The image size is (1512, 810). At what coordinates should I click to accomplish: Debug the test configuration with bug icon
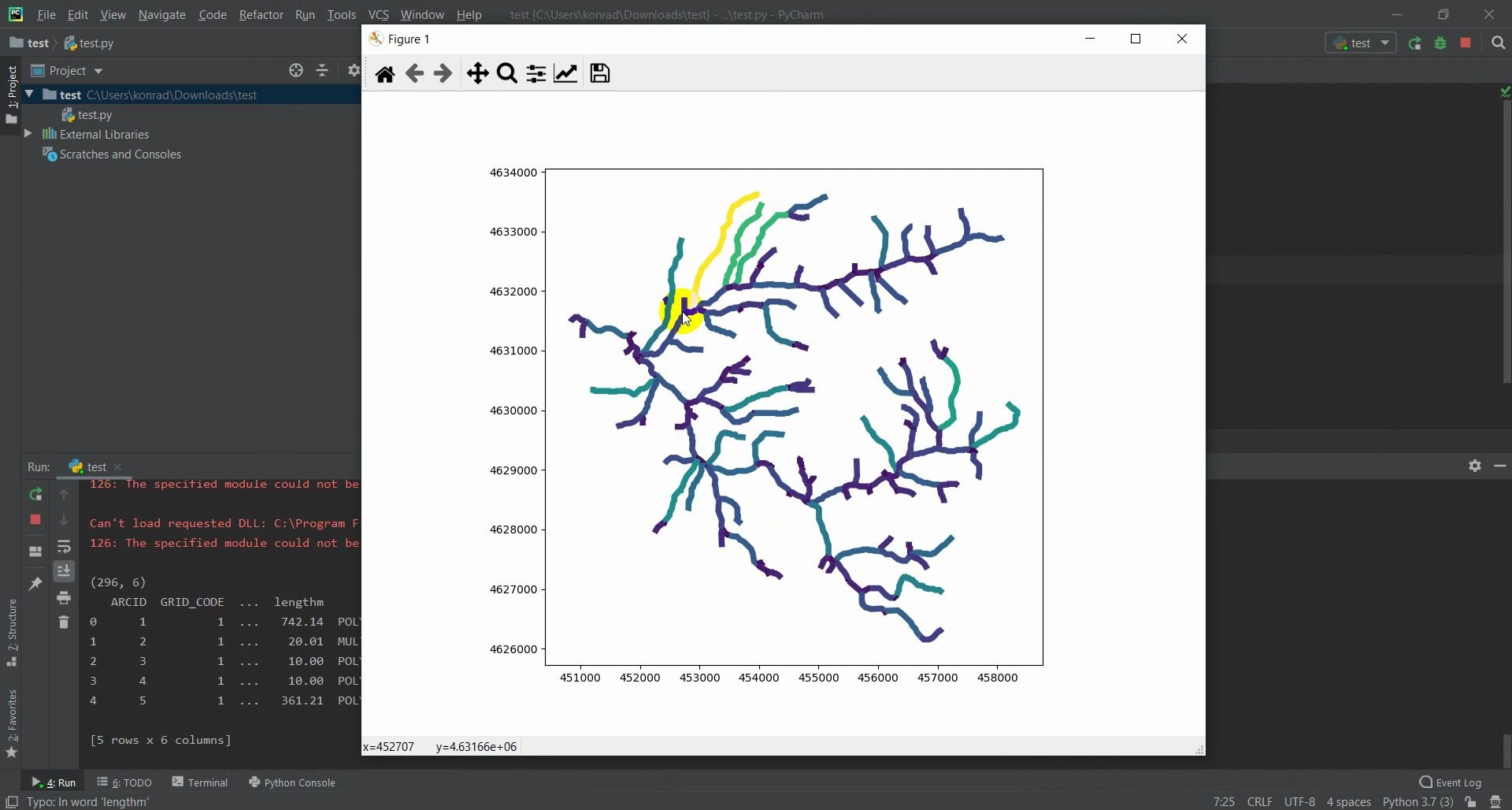[x=1441, y=43]
